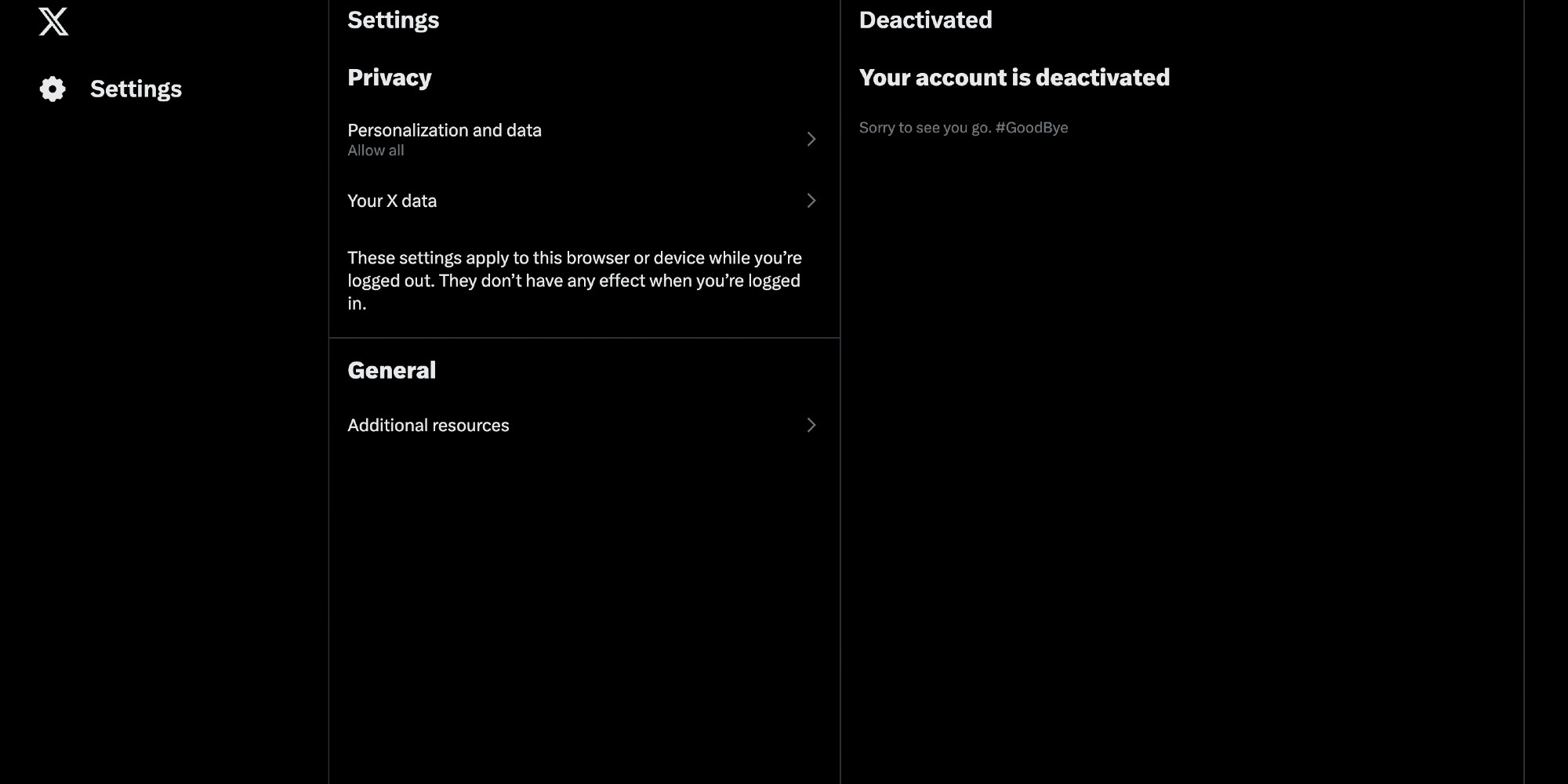The height and width of the screenshot is (784, 1568).
Task: Click the Allow all subtext
Action: [x=376, y=151]
